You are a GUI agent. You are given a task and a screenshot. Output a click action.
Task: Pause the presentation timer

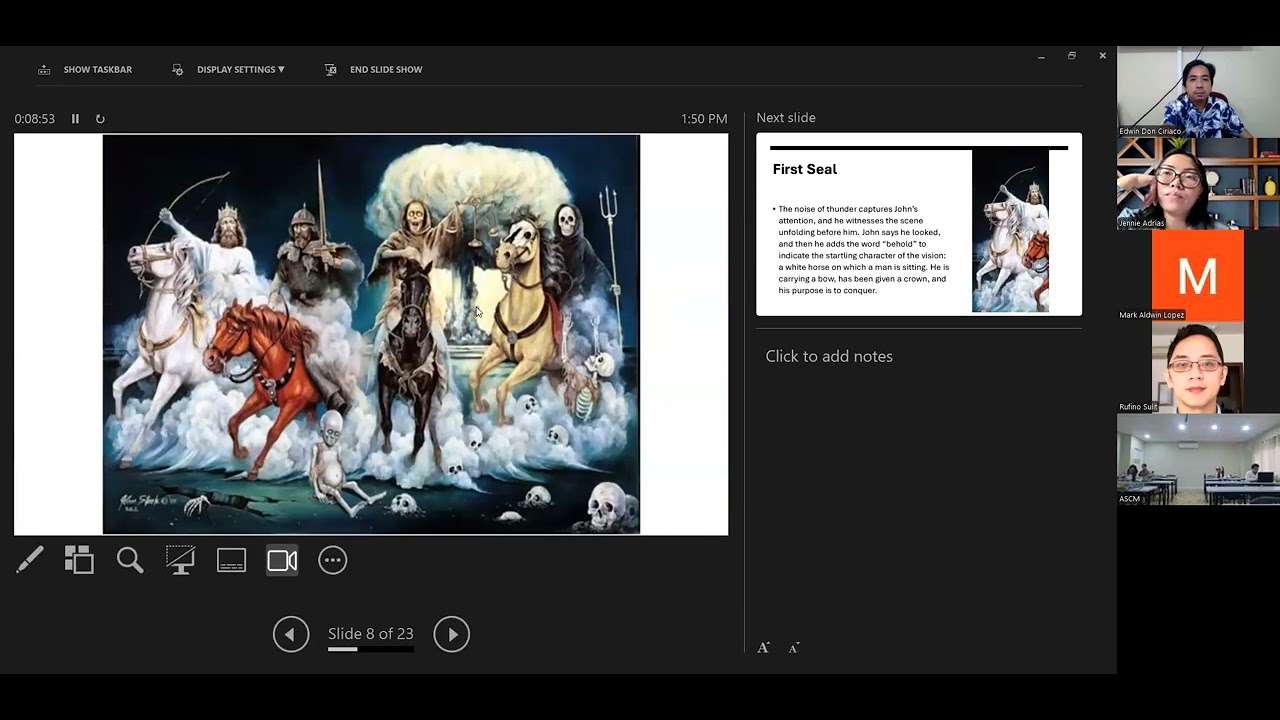click(75, 118)
